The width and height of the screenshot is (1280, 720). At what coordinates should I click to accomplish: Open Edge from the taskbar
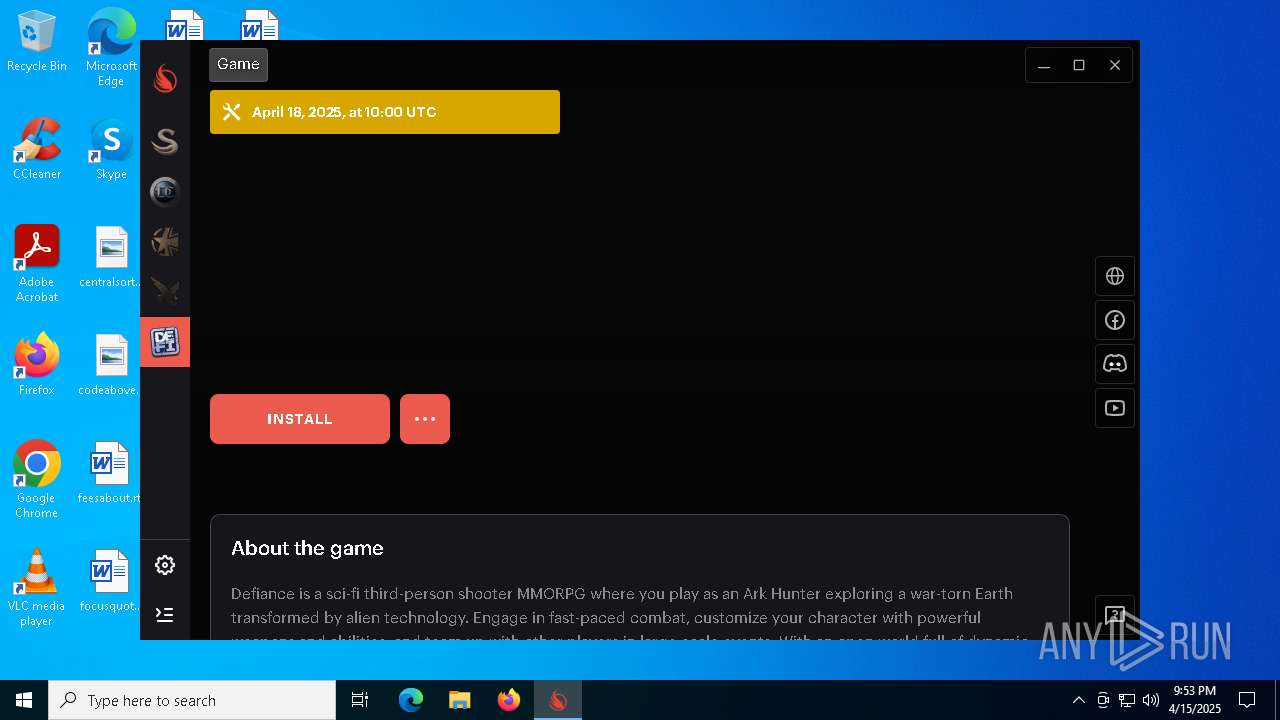pos(411,700)
